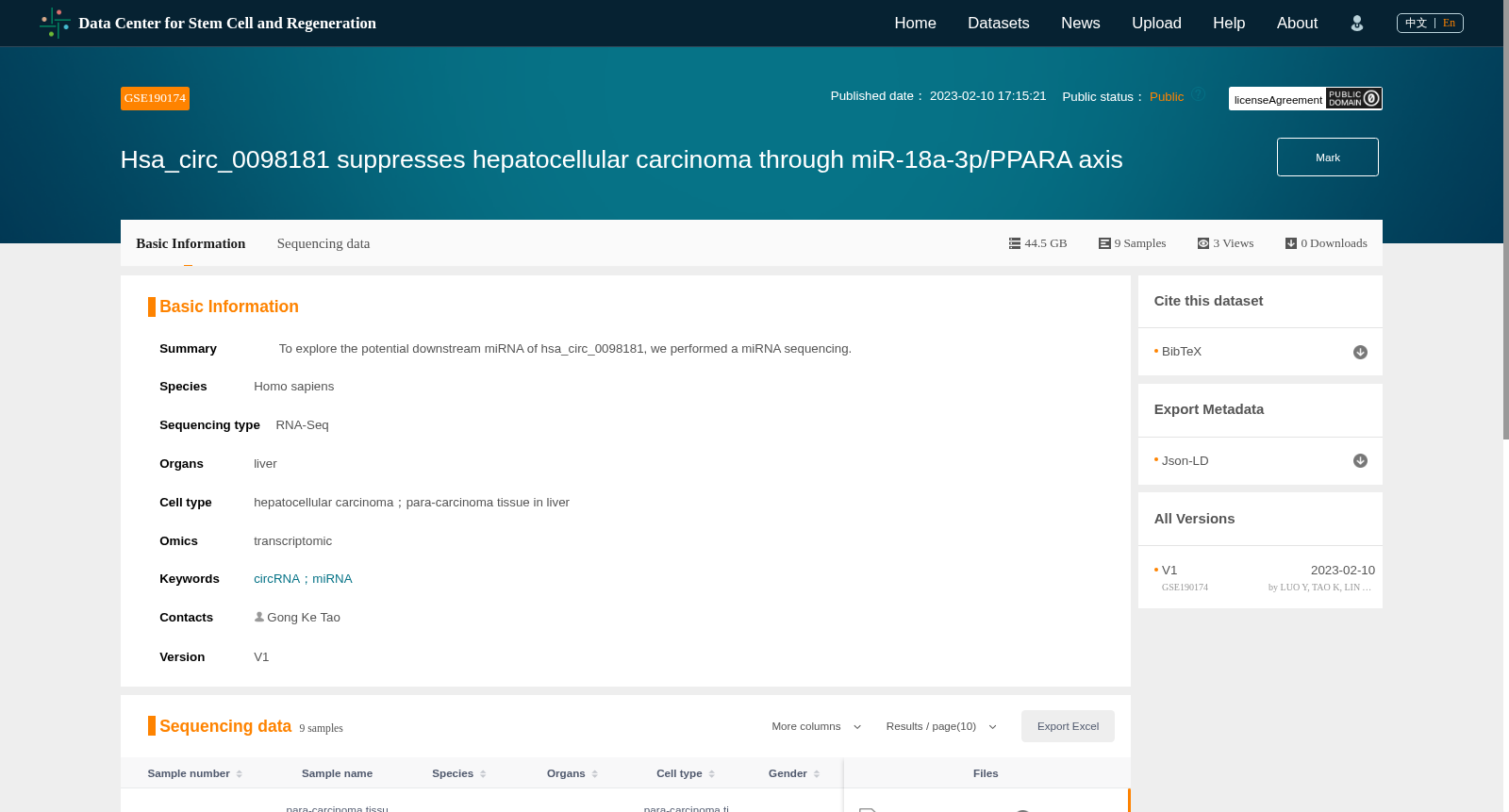Viewport: 1509px width, 812px height.
Task: Open the user account profile icon
Action: click(1357, 24)
